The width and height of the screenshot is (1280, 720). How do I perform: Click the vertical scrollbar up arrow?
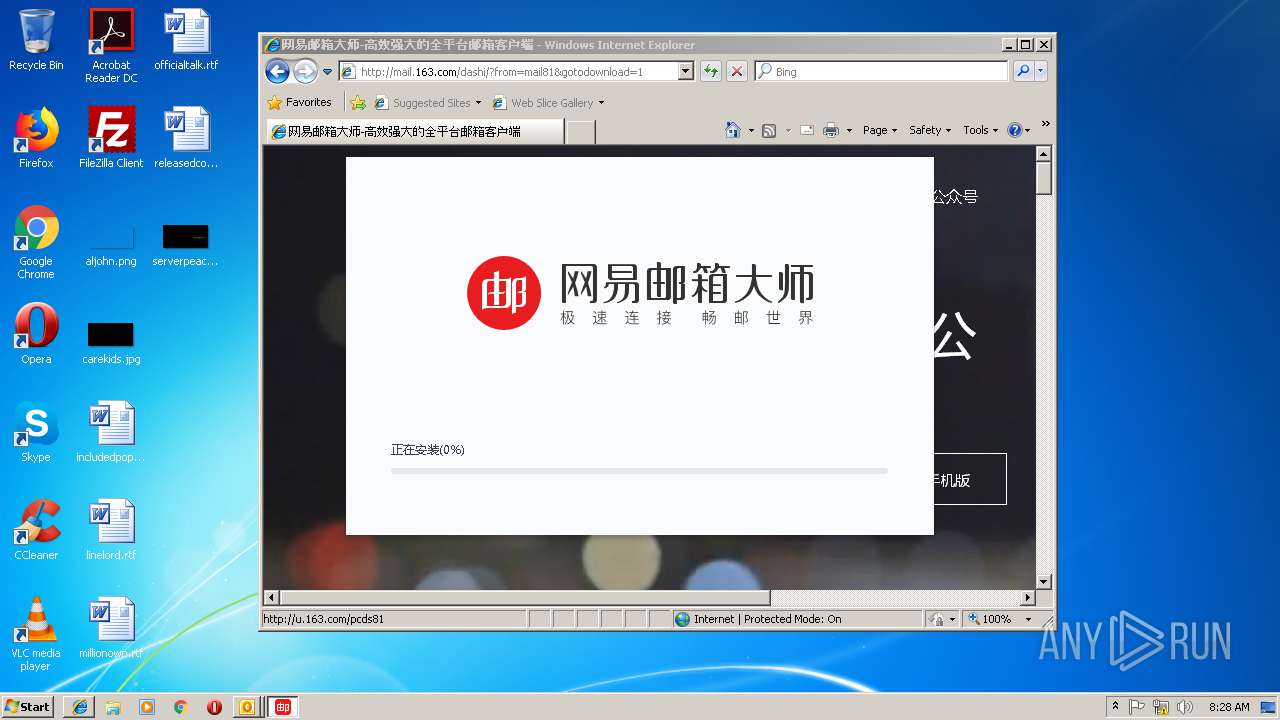pos(1044,154)
